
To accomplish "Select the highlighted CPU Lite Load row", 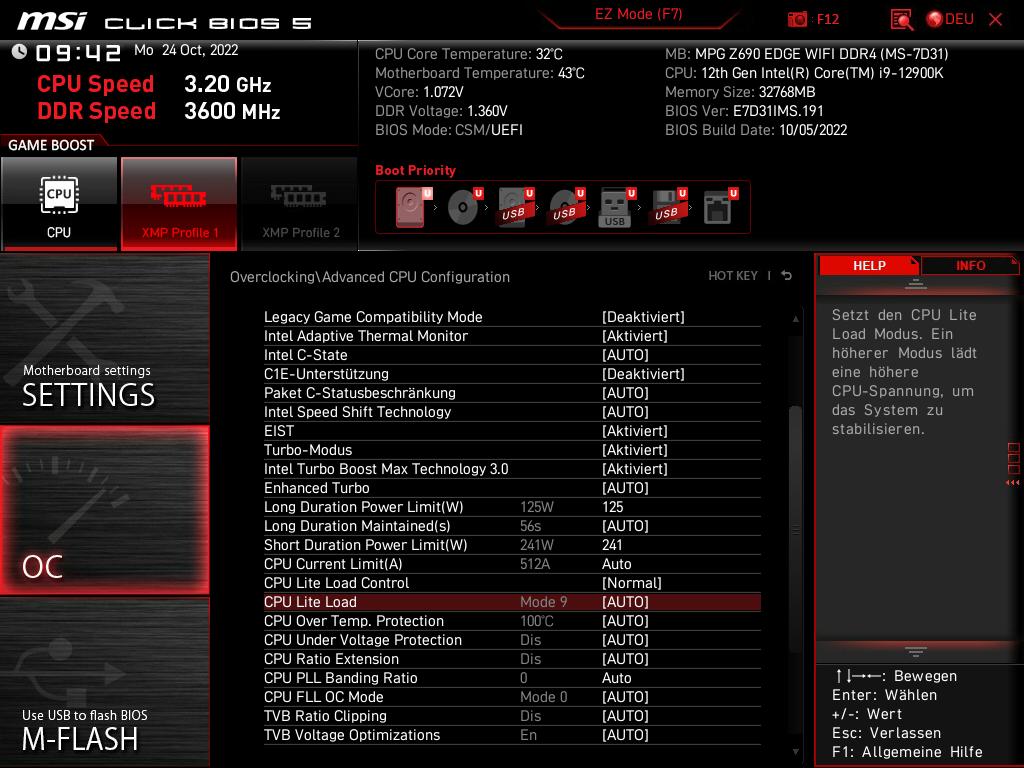I will point(512,601).
